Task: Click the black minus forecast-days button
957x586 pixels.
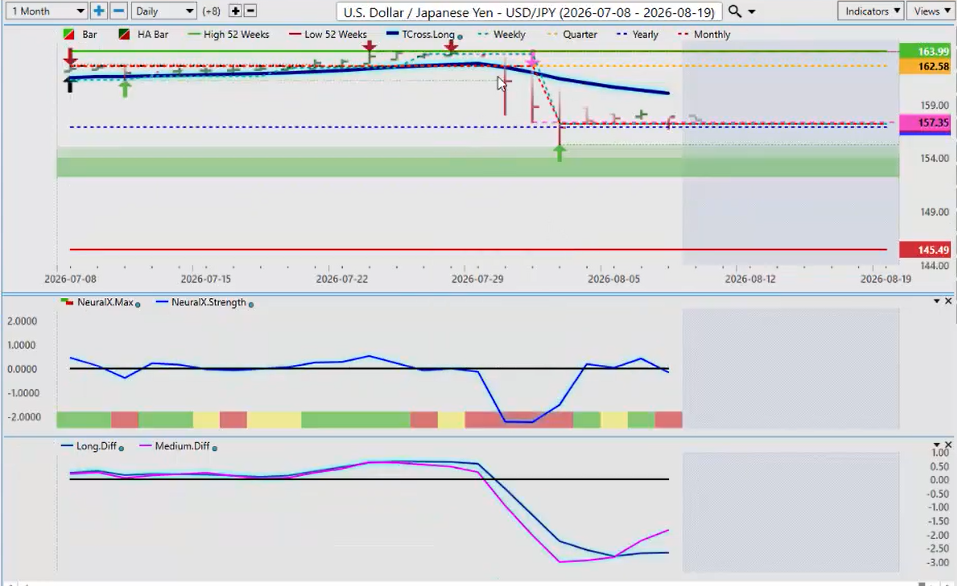Action: coord(250,11)
